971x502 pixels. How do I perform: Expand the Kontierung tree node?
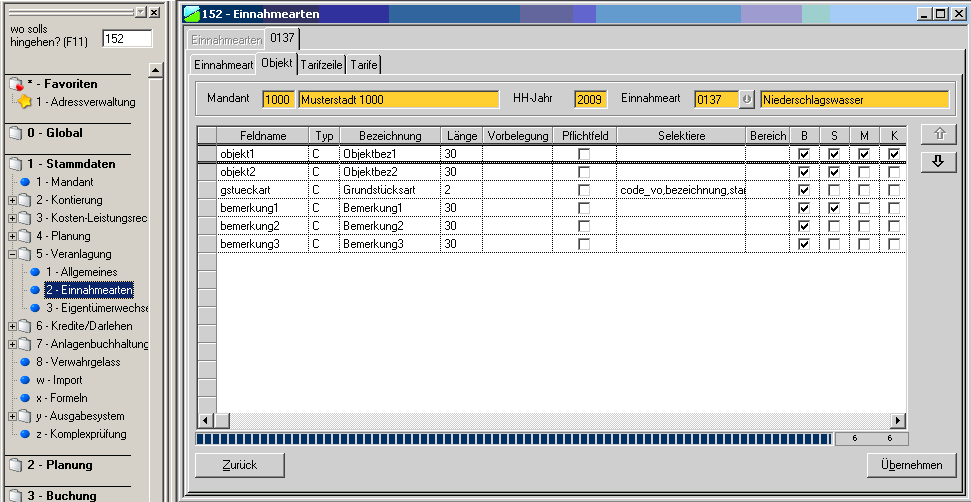click(12, 200)
